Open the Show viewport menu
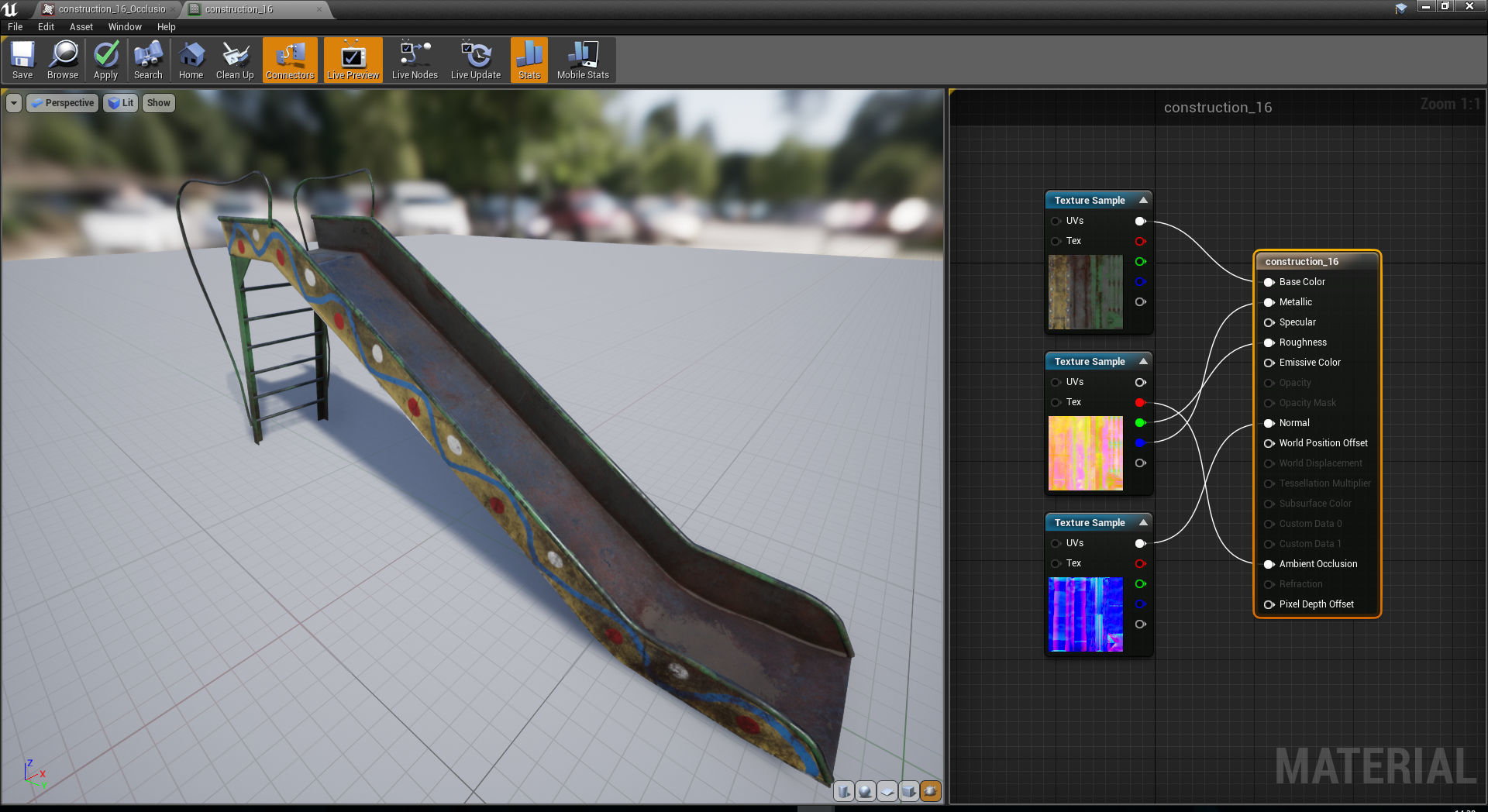Viewport: 1488px width, 812px height. (159, 103)
